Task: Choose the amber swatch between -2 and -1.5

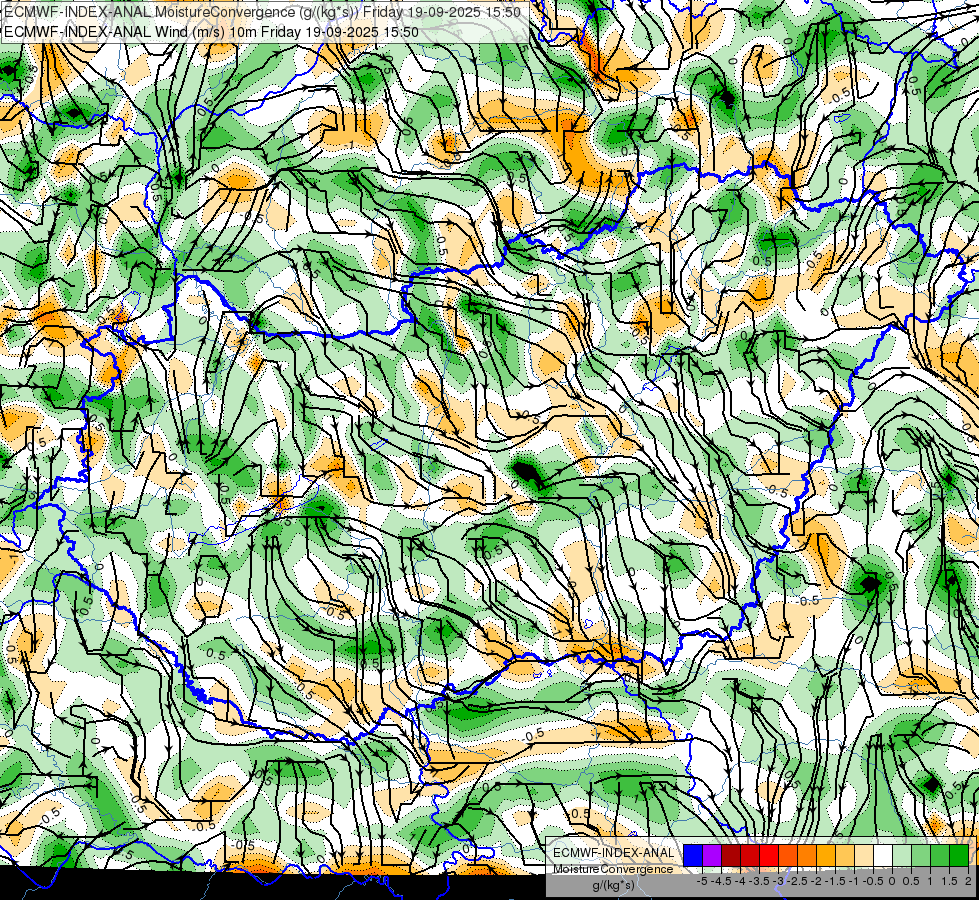Action: click(x=825, y=855)
